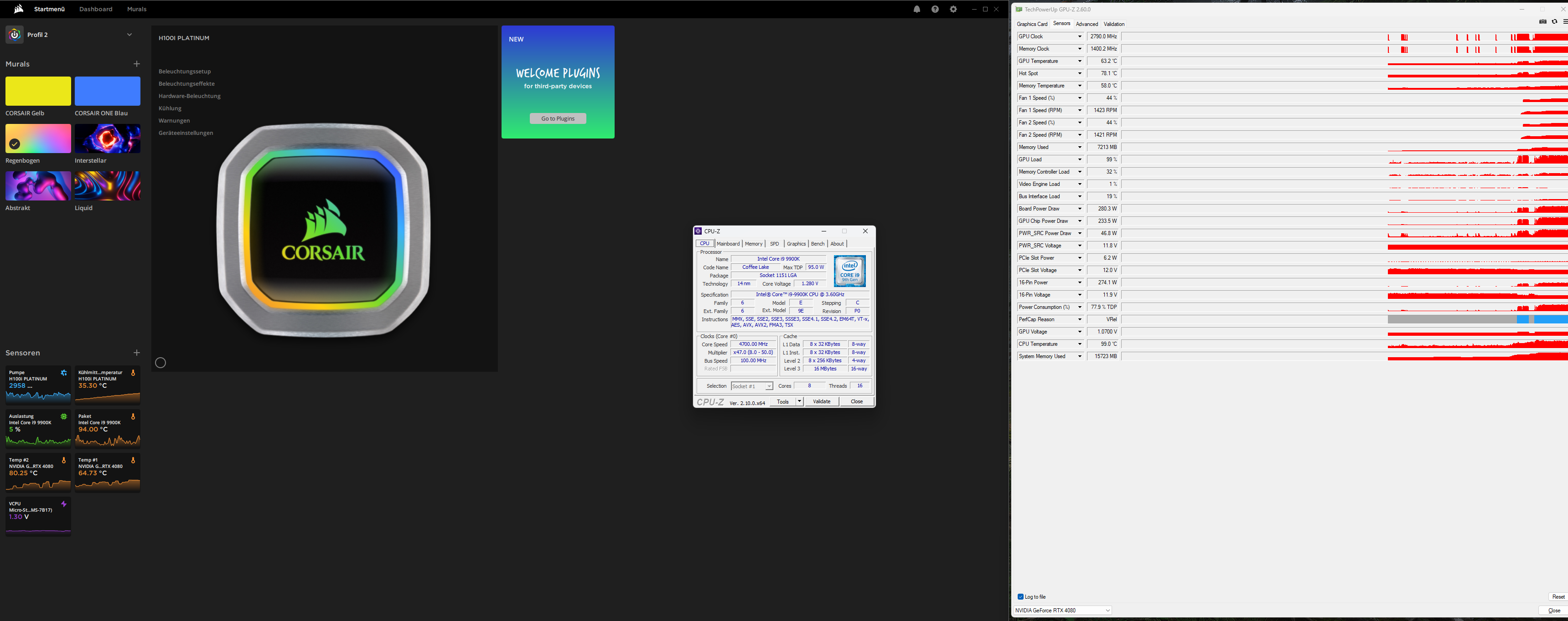Open the CPU-Z Tools dropdown arrow
The height and width of the screenshot is (621, 1568).
(x=799, y=401)
